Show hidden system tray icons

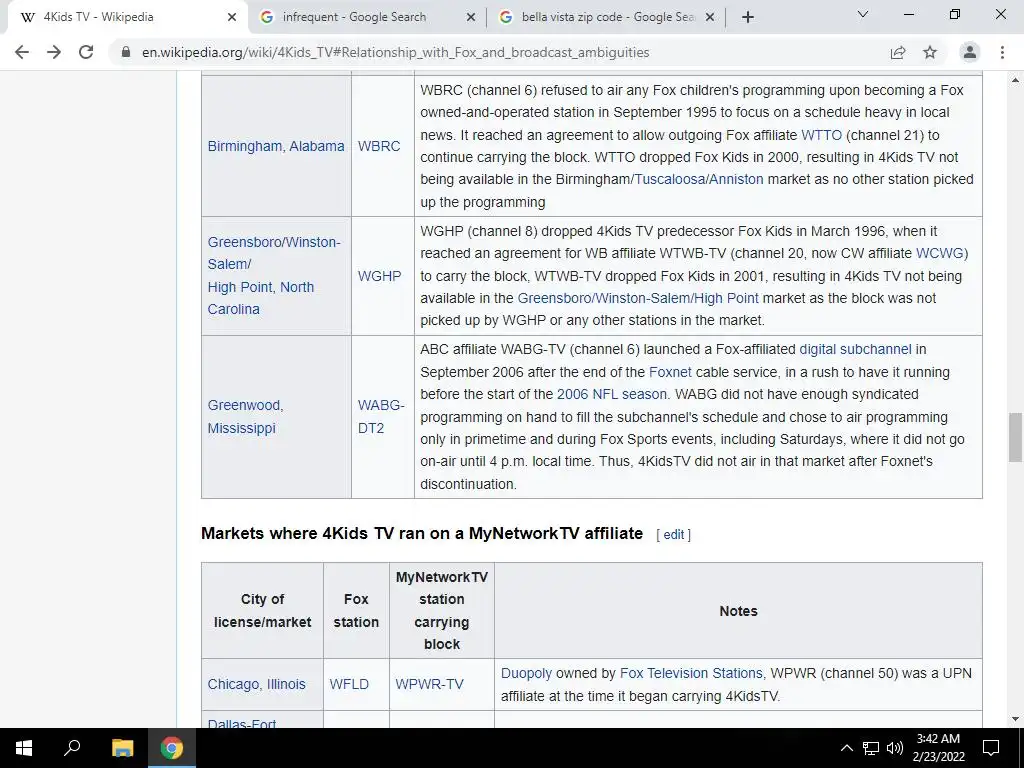(846, 748)
